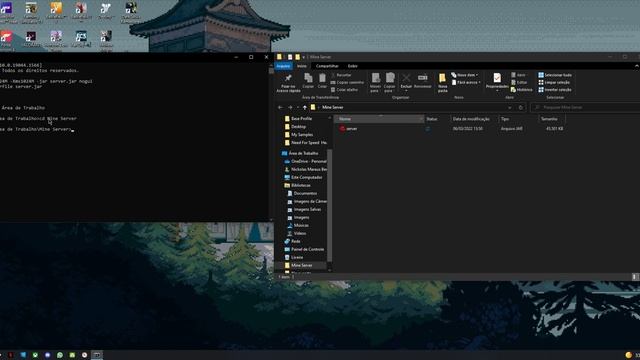
Task: Sort by the Status column header
Action: pos(437,119)
